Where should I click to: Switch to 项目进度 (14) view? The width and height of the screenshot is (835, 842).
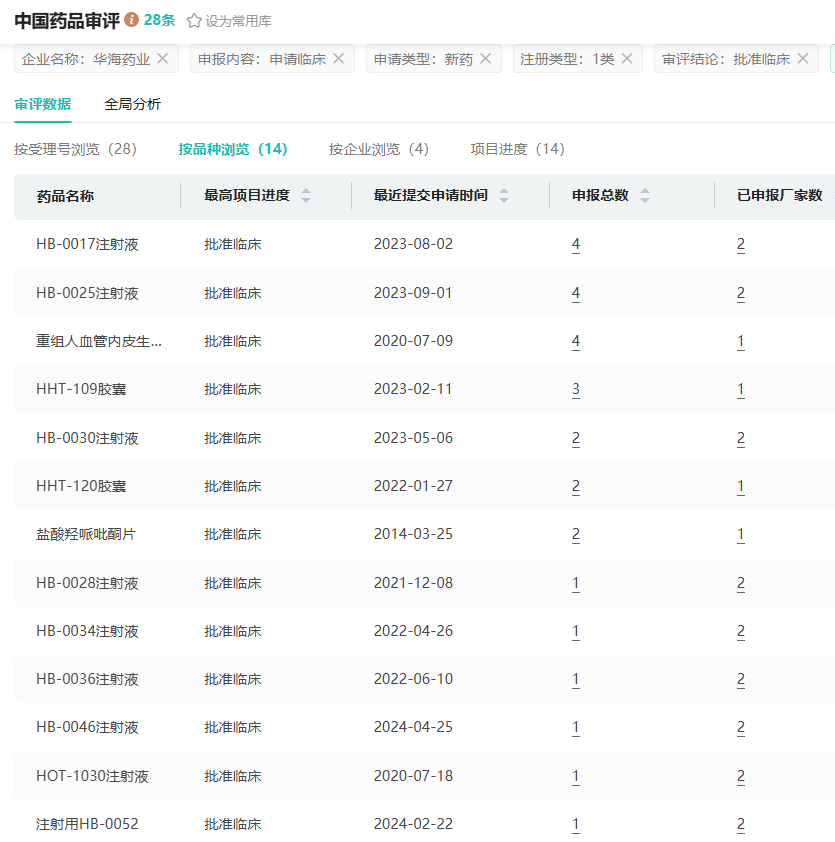pyautogui.click(x=517, y=149)
